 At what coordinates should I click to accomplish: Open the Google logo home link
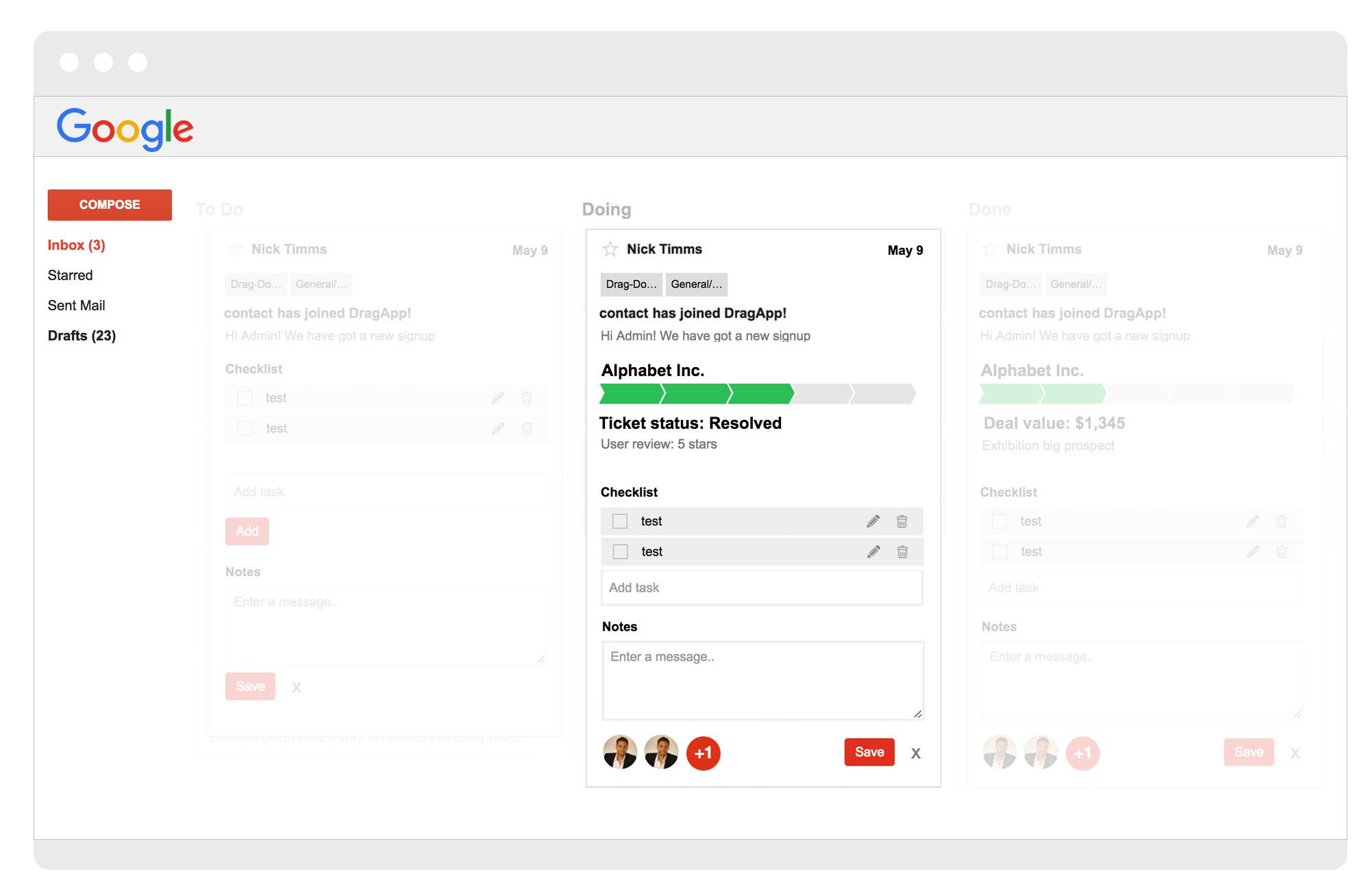(x=125, y=128)
